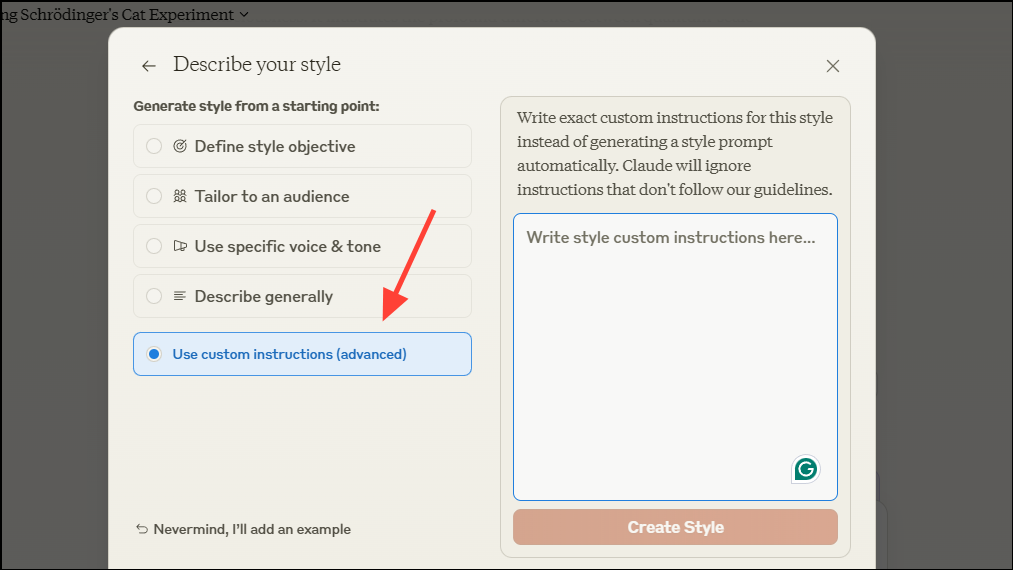Click the people icon for Tailor to audience
Viewport: 1013px width, 570px height.
click(180, 196)
